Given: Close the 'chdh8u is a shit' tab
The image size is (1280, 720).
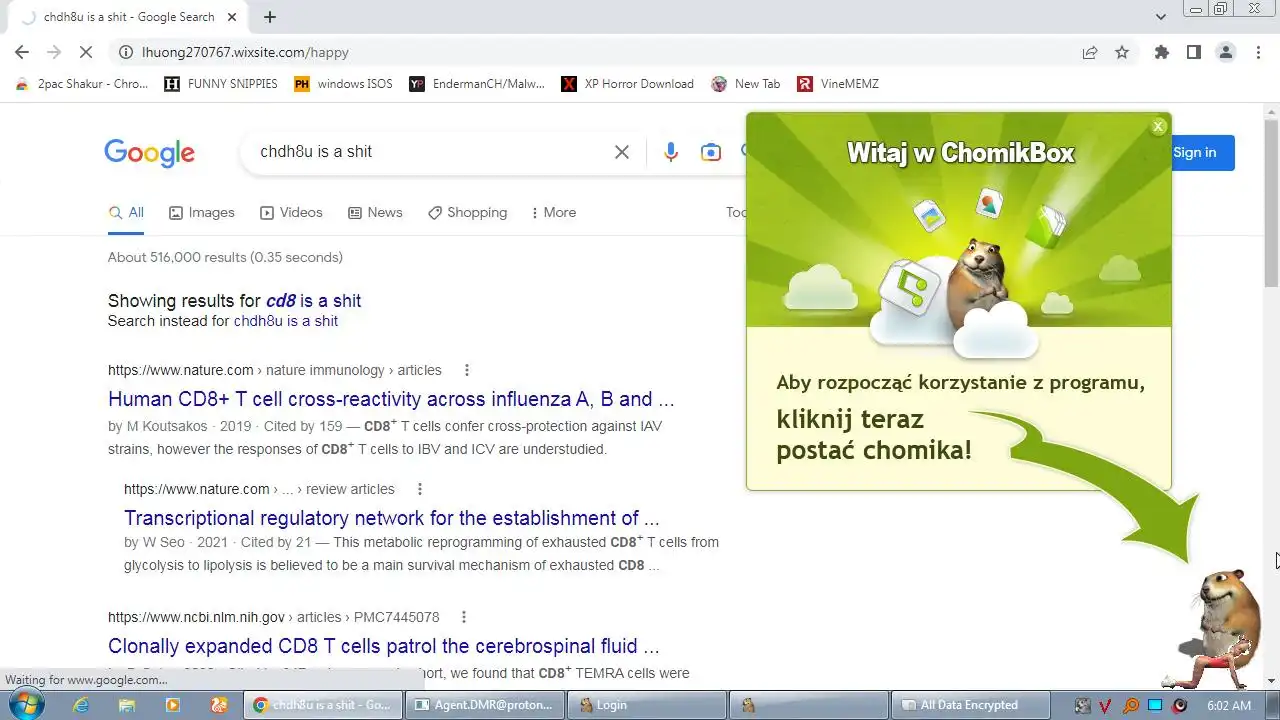Looking at the screenshot, I should (233, 17).
